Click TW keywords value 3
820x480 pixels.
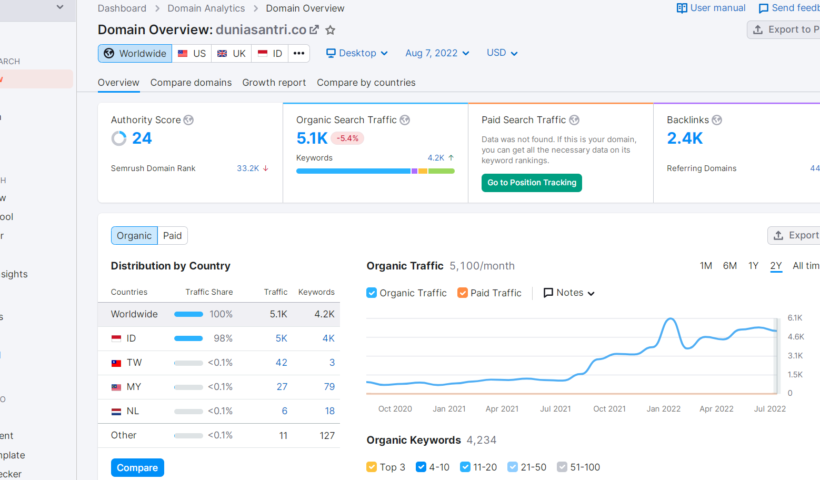pyautogui.click(x=332, y=362)
